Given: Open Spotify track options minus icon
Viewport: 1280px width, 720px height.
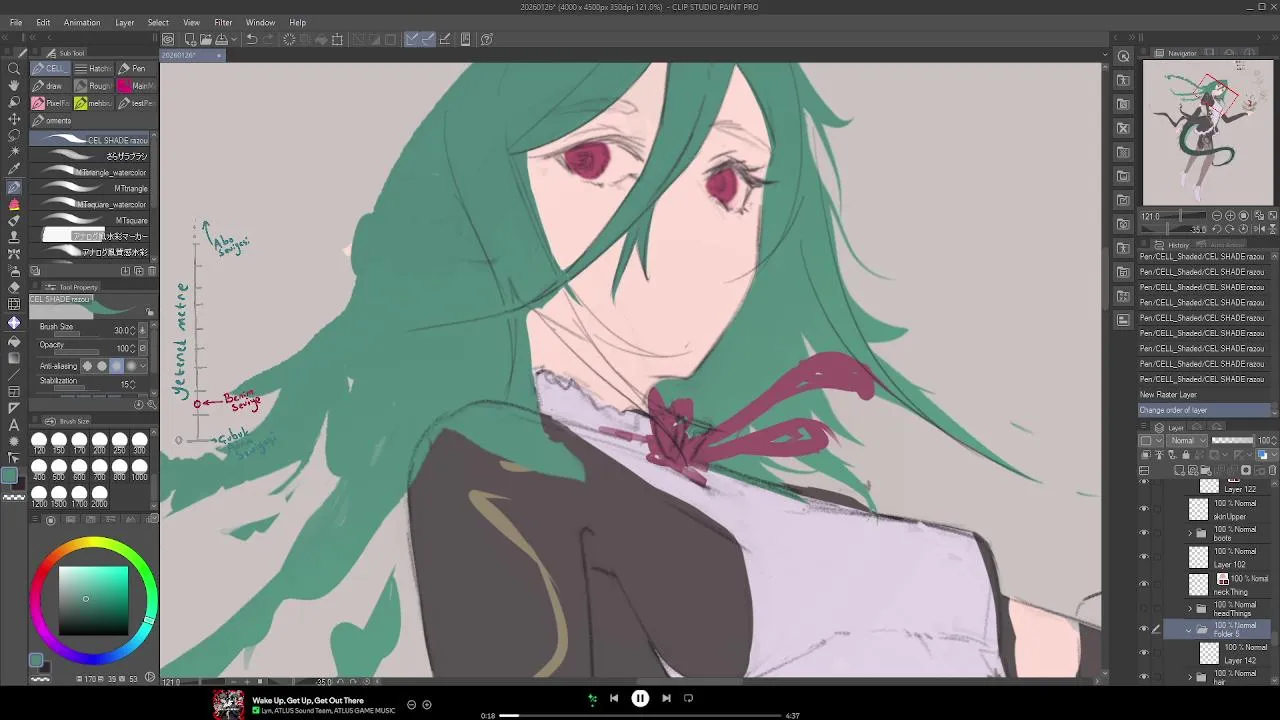Looking at the screenshot, I should click(411, 705).
